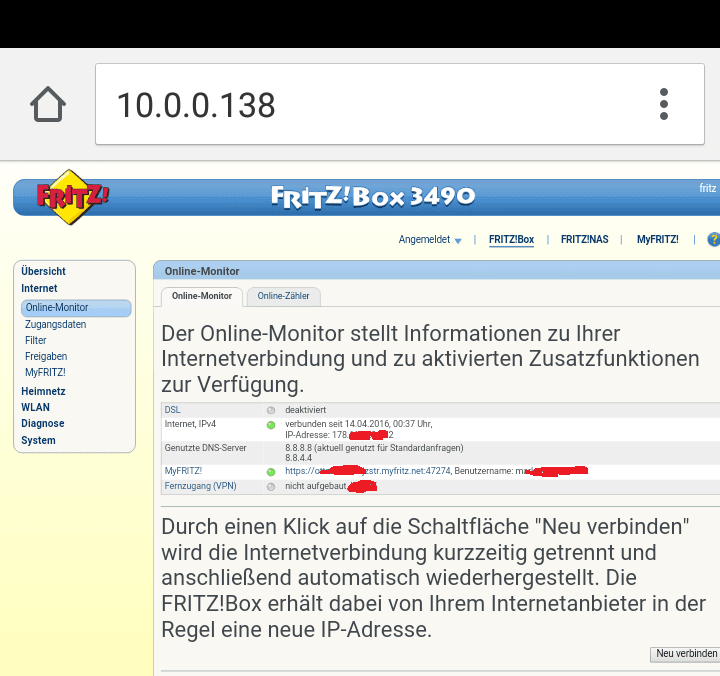Click the blue help question mark icon
720x676 pixels.
[x=713, y=240]
